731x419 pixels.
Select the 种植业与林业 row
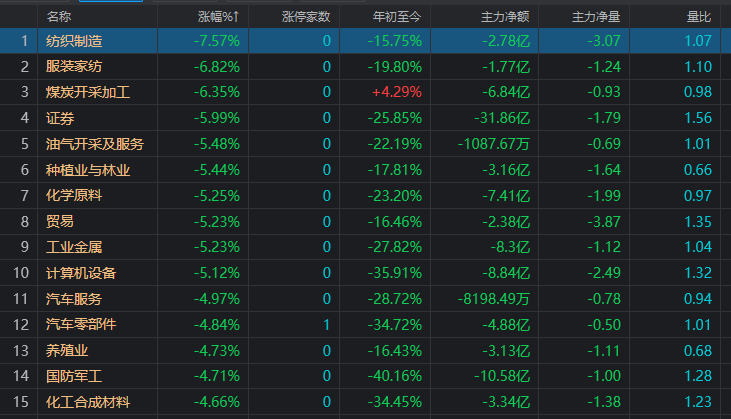coord(366,170)
